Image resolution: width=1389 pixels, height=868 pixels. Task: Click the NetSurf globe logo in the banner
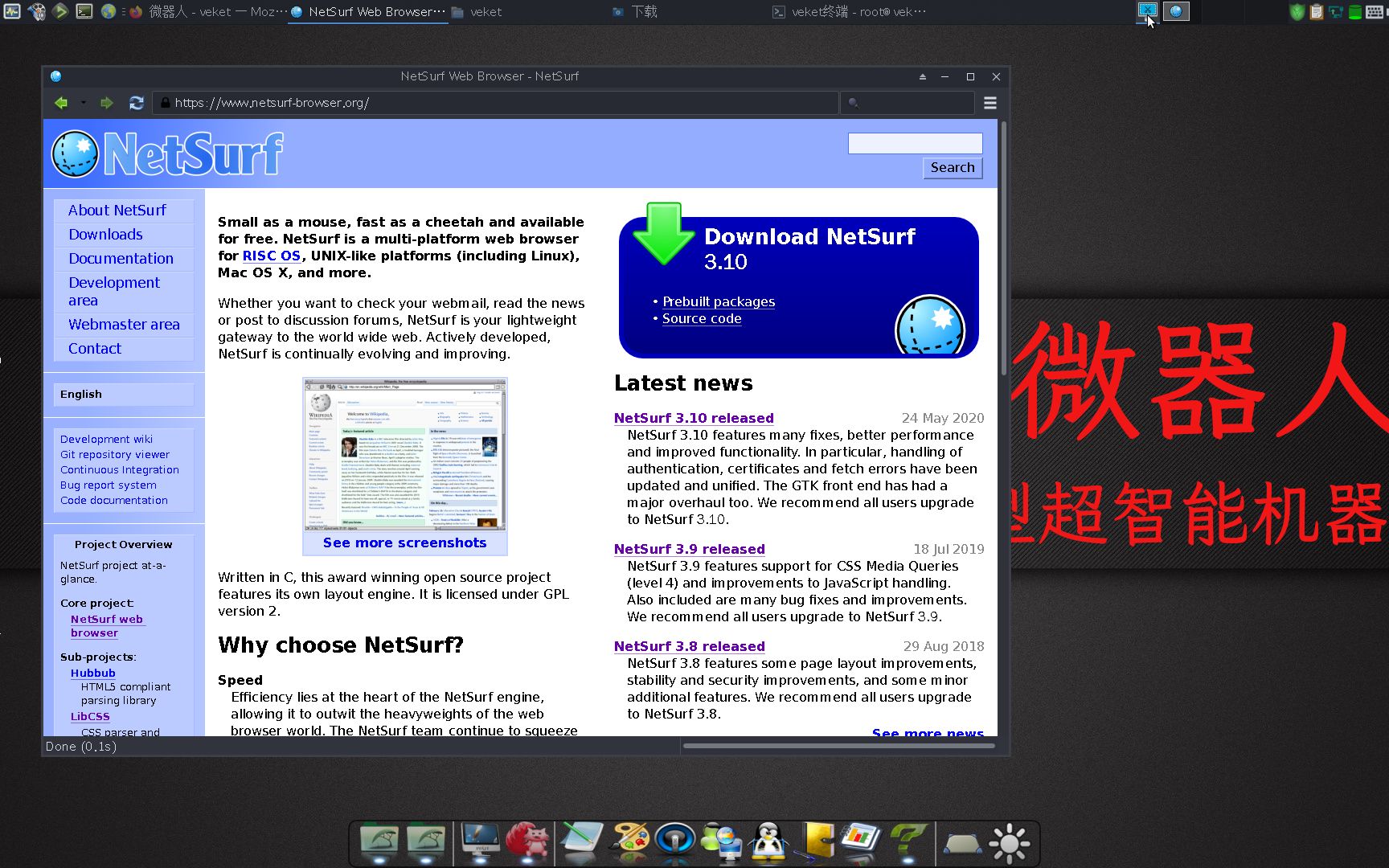coord(75,154)
